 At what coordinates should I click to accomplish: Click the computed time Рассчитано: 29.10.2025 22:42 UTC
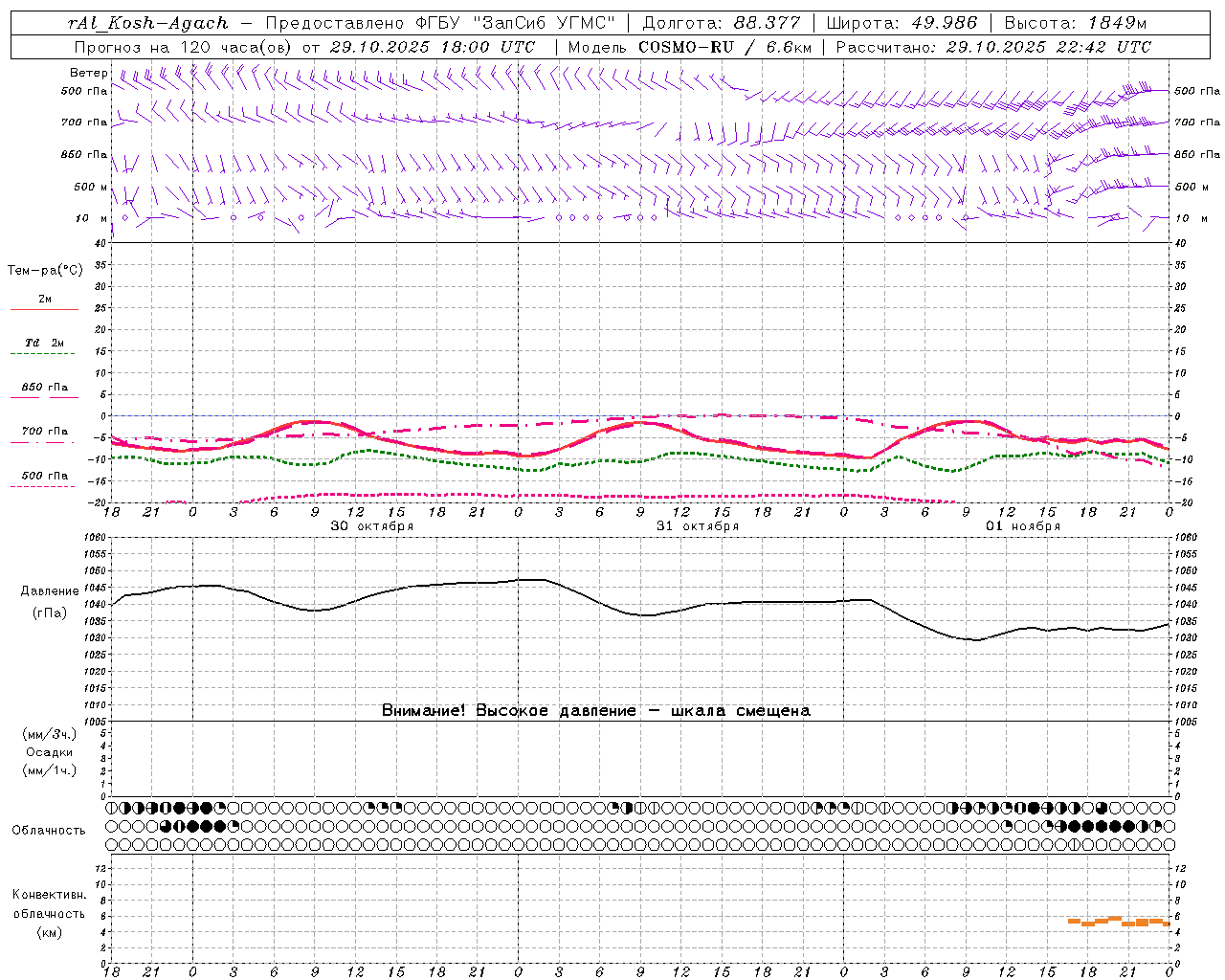point(993,47)
